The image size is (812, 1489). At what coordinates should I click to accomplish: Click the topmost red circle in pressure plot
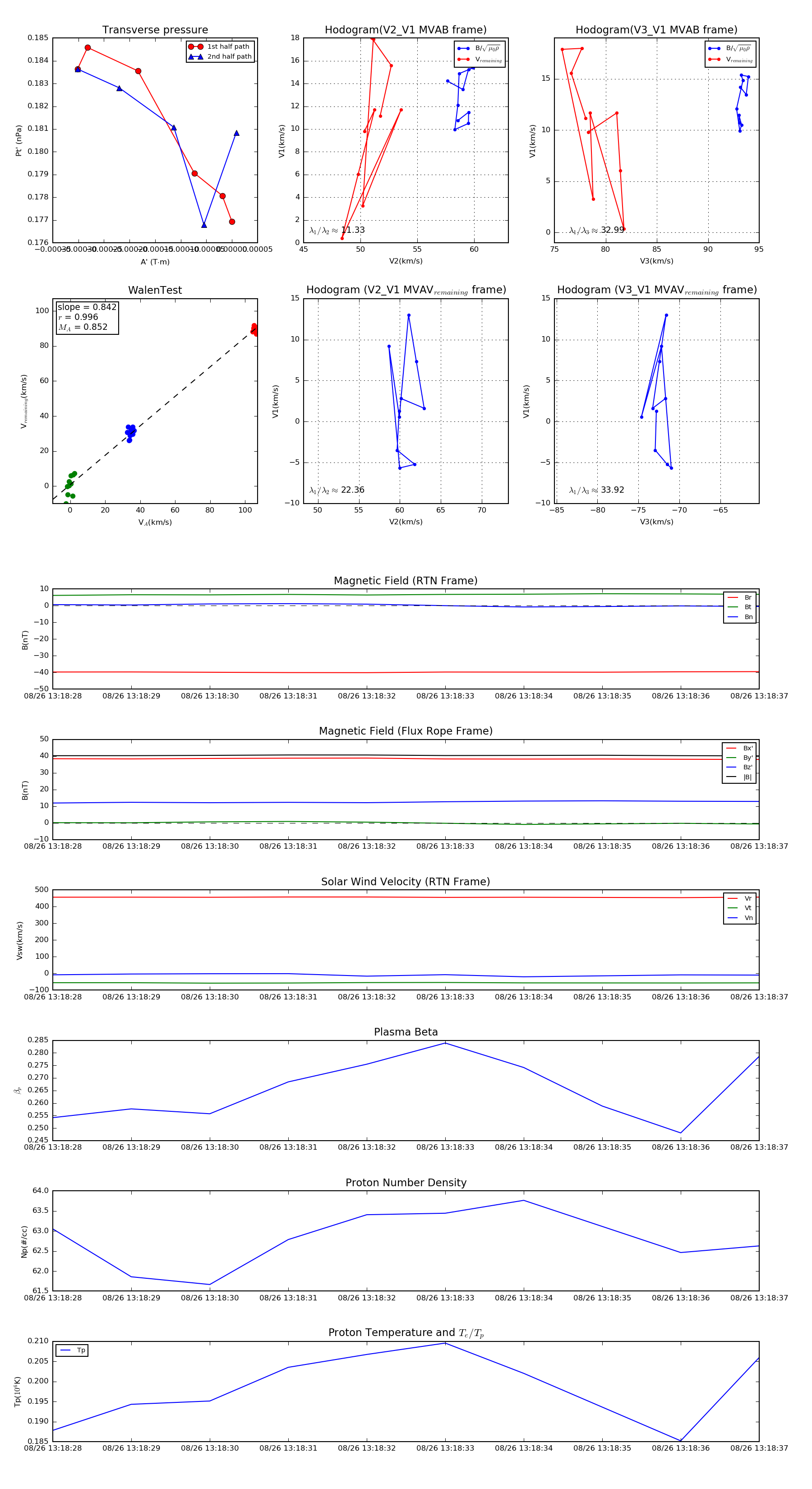(x=88, y=47)
